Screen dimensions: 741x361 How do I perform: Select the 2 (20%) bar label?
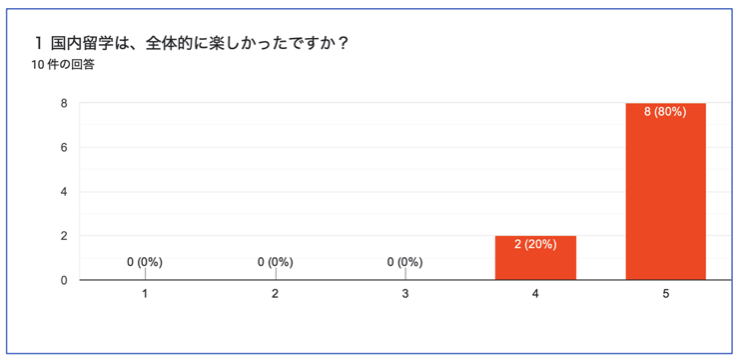coord(535,245)
